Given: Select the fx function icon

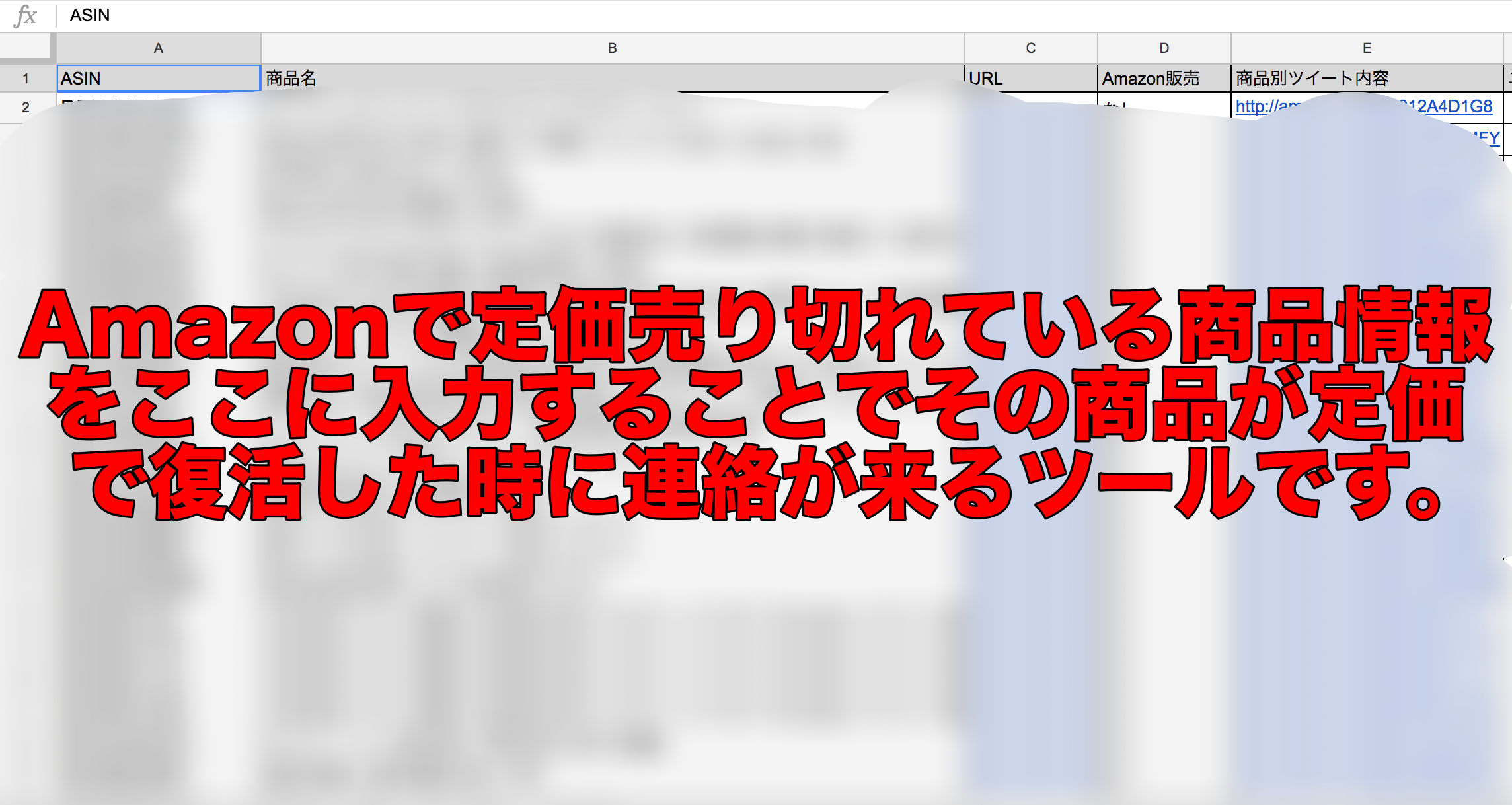Looking at the screenshot, I should click(25, 15).
